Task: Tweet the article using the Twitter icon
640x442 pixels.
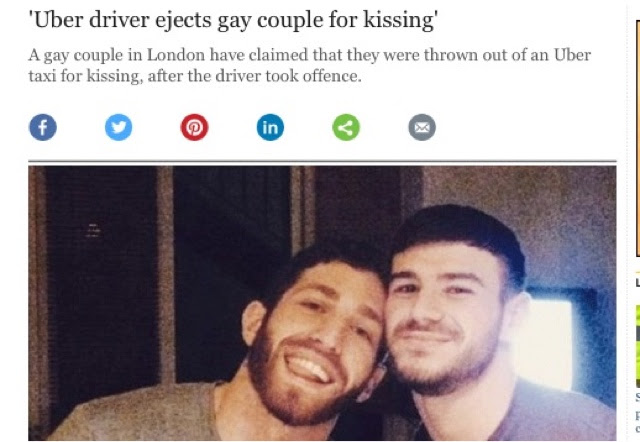Action: point(118,127)
